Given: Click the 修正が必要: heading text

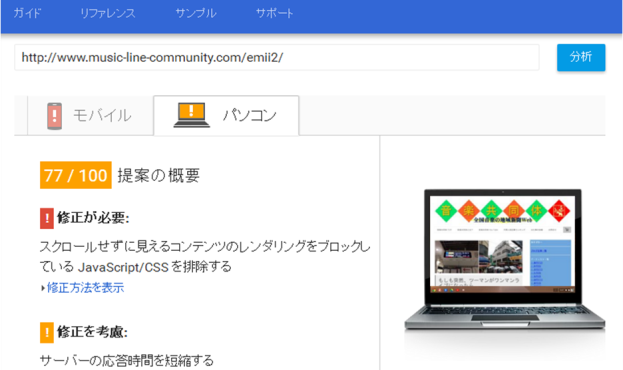Looking at the screenshot, I should click(93, 218).
